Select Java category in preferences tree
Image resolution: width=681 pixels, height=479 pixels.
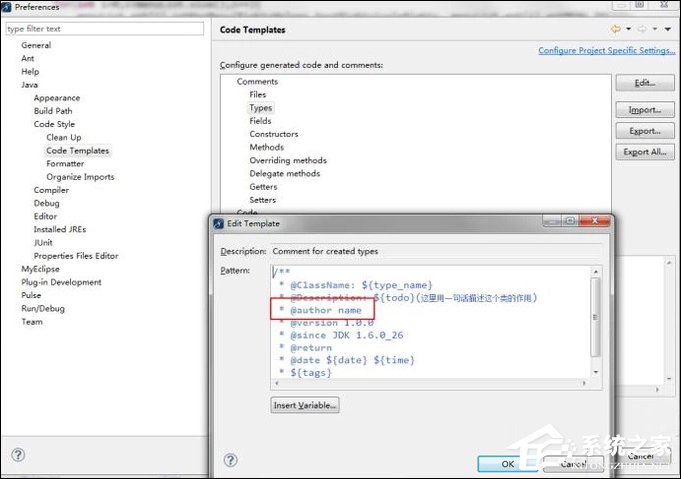tap(29, 85)
